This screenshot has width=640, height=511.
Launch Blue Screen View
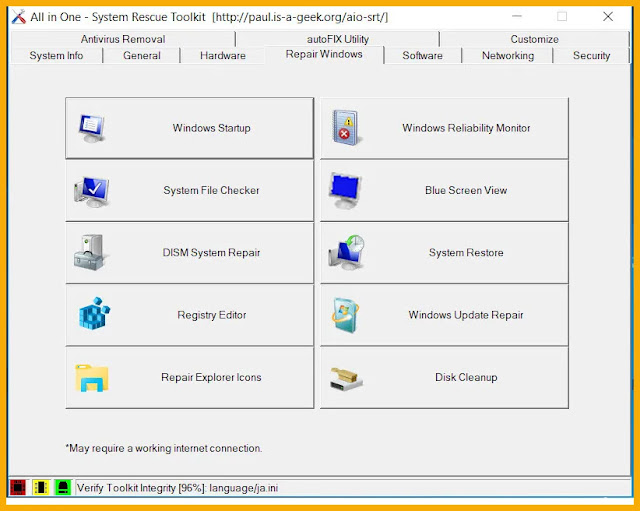click(444, 191)
